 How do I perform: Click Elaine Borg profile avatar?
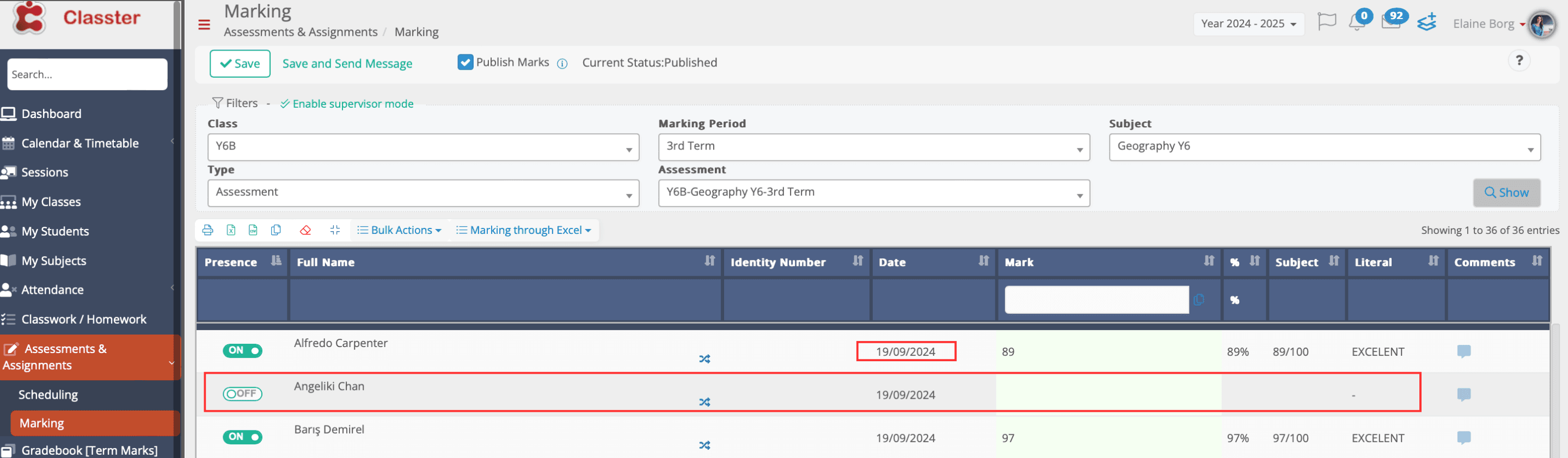tap(1542, 25)
